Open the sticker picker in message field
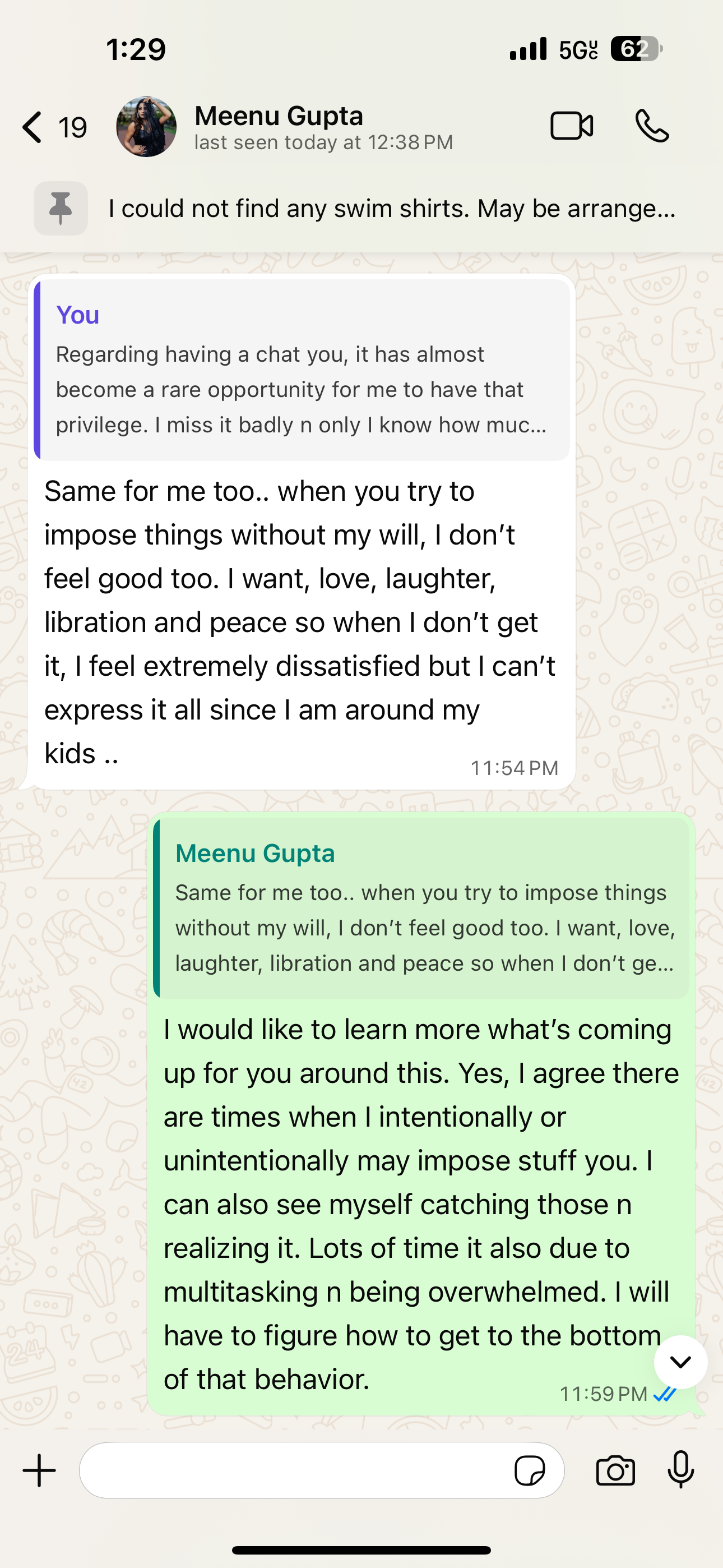The width and height of the screenshot is (723, 1568). tap(530, 1471)
